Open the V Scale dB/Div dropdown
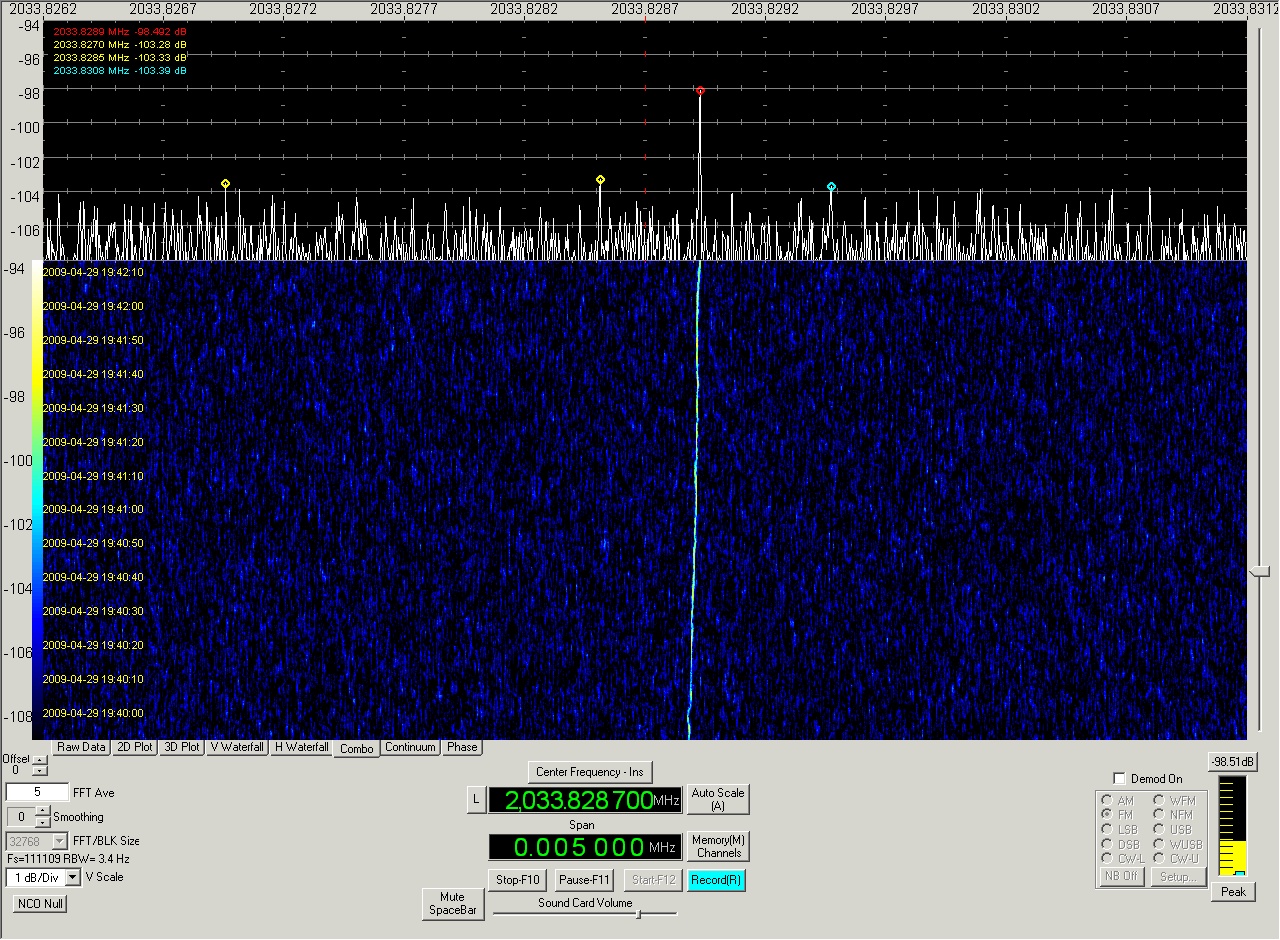1280x940 pixels. [x=74, y=877]
